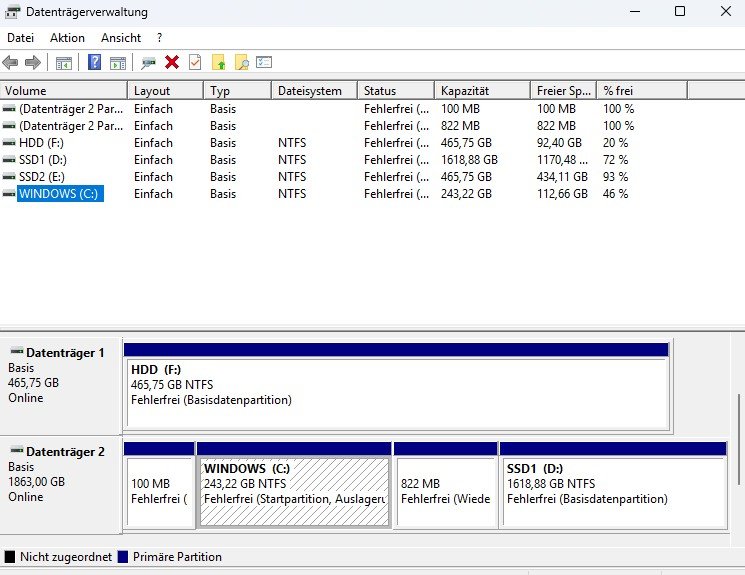This screenshot has height=575, width=745.
Task: Open the Datei menu
Action: 20,38
